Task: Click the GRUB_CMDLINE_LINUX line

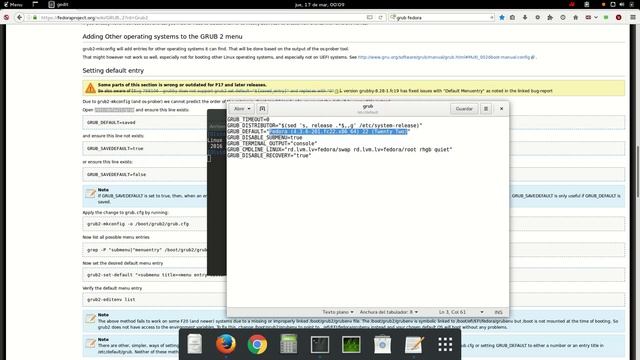Action: (x=340, y=149)
